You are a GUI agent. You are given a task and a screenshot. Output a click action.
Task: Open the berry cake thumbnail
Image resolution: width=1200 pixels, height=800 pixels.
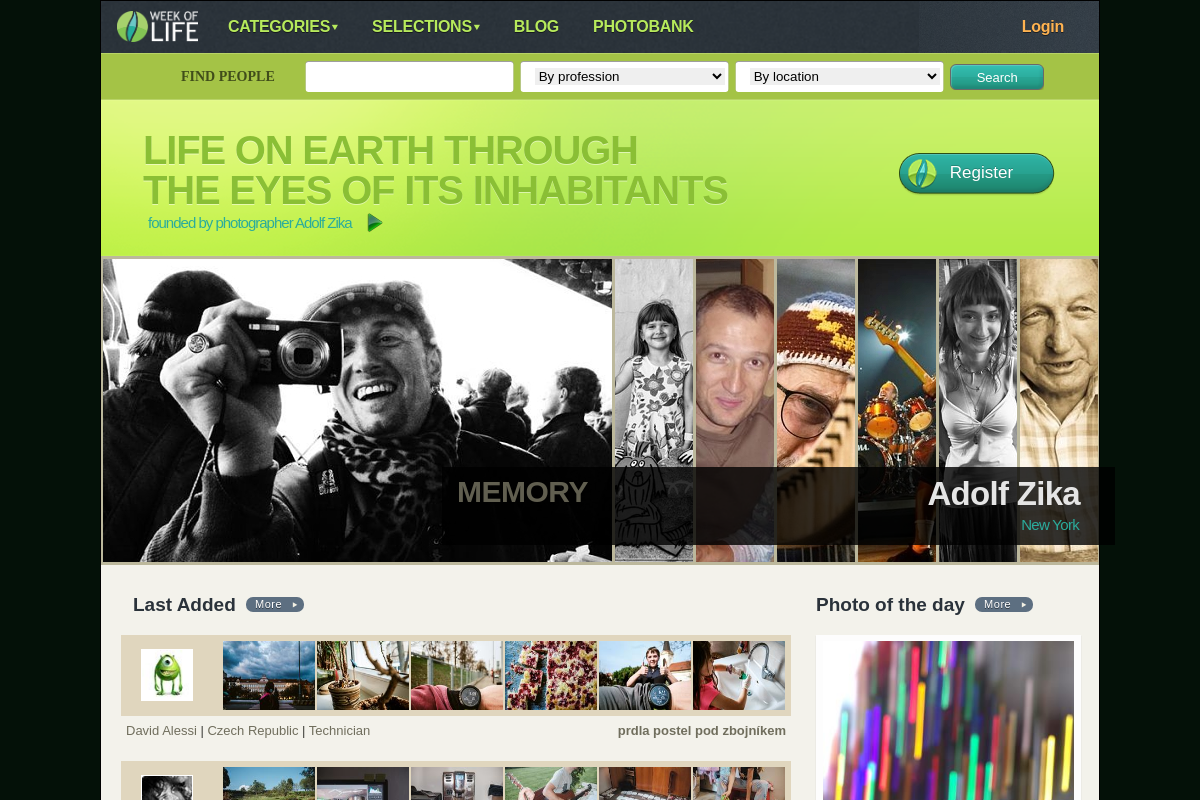[x=551, y=675]
